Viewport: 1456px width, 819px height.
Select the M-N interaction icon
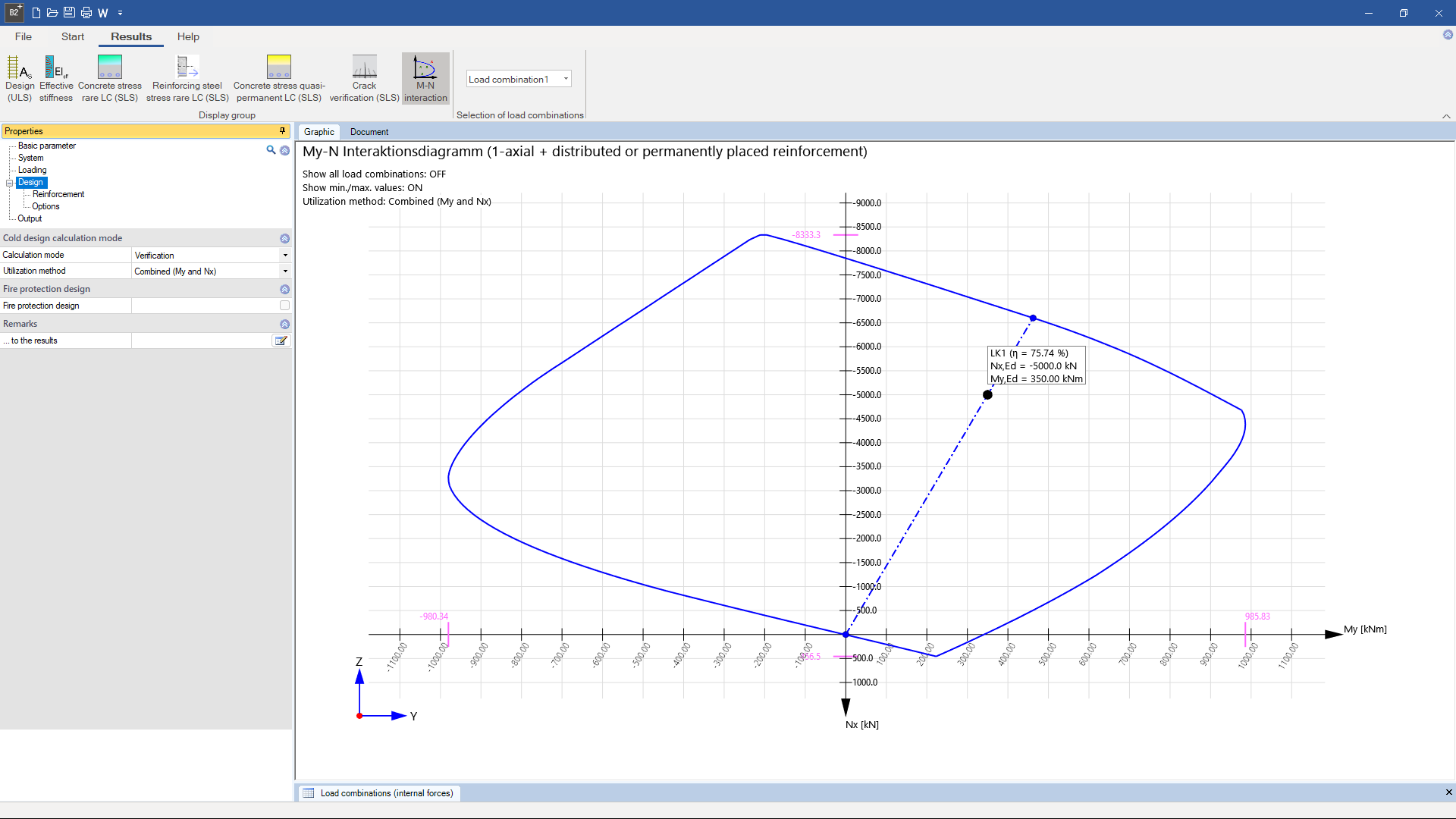click(x=425, y=76)
